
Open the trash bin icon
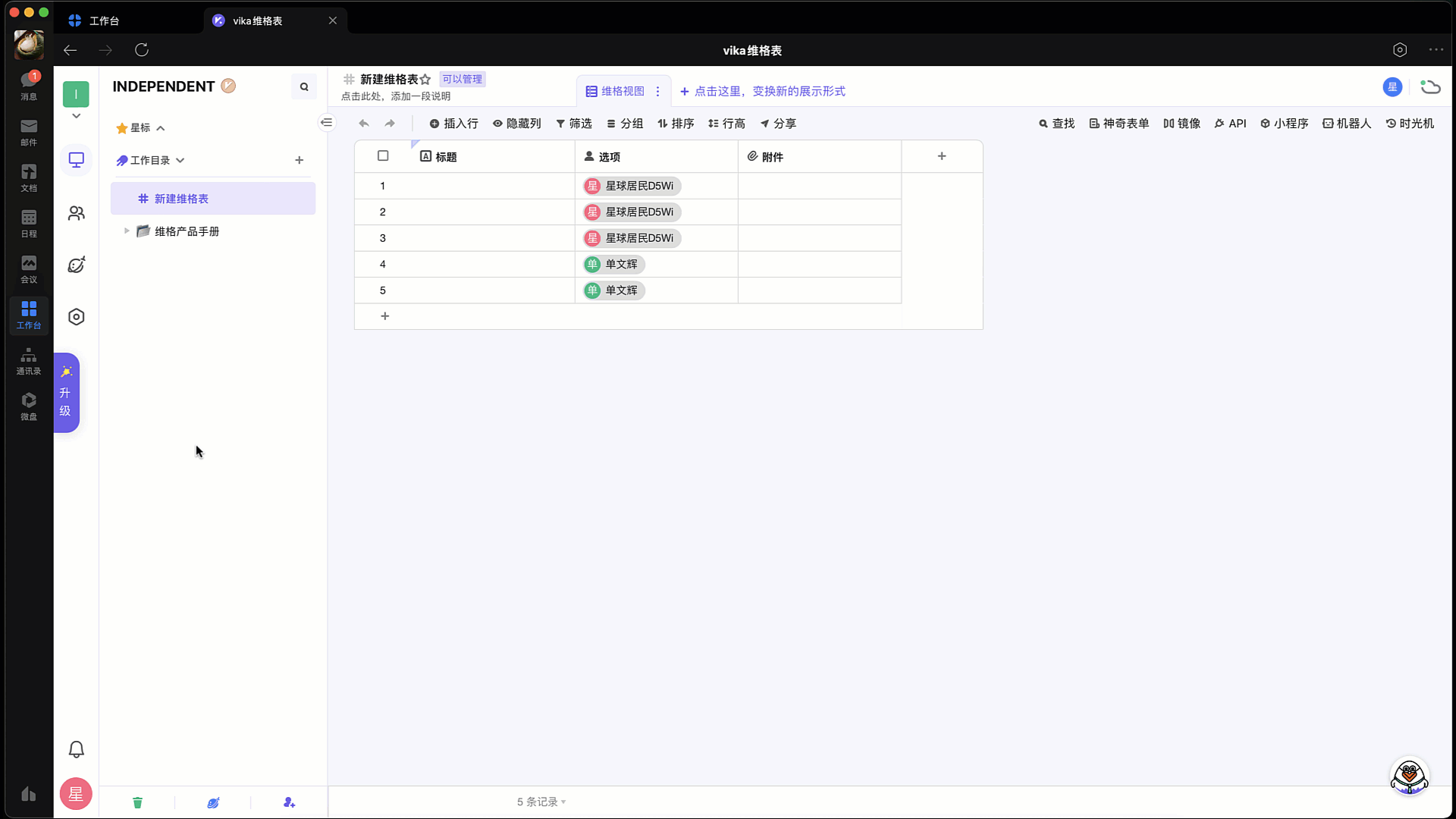pos(137,802)
